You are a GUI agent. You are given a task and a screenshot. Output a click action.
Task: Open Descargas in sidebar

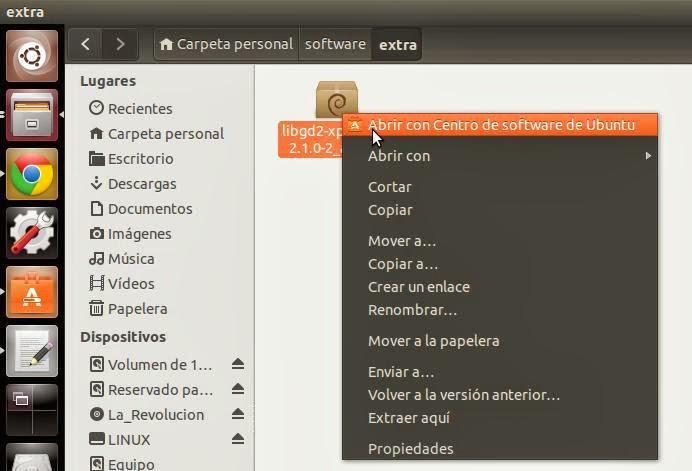pyautogui.click(x=160, y=183)
